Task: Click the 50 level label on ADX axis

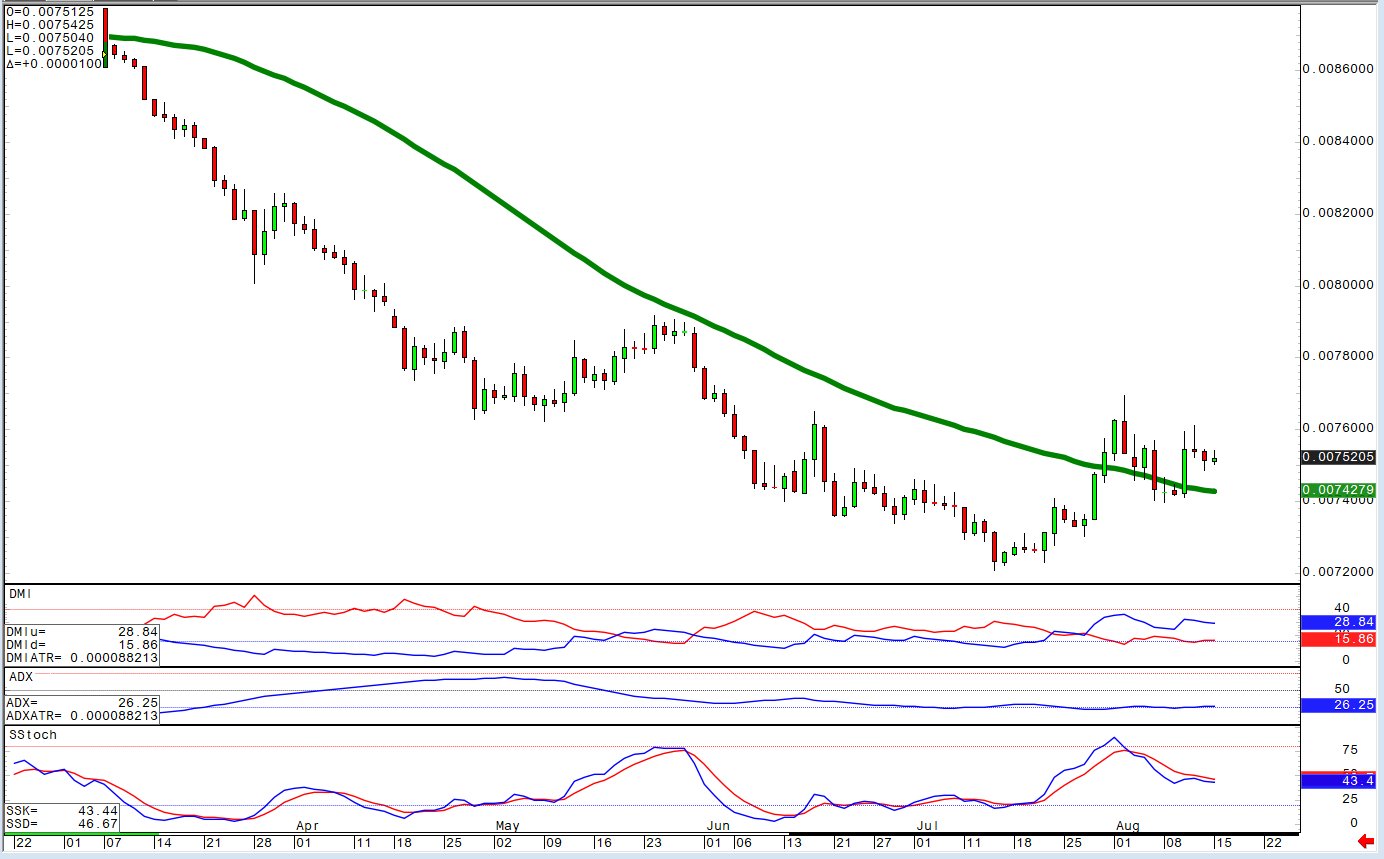Action: (x=1342, y=689)
